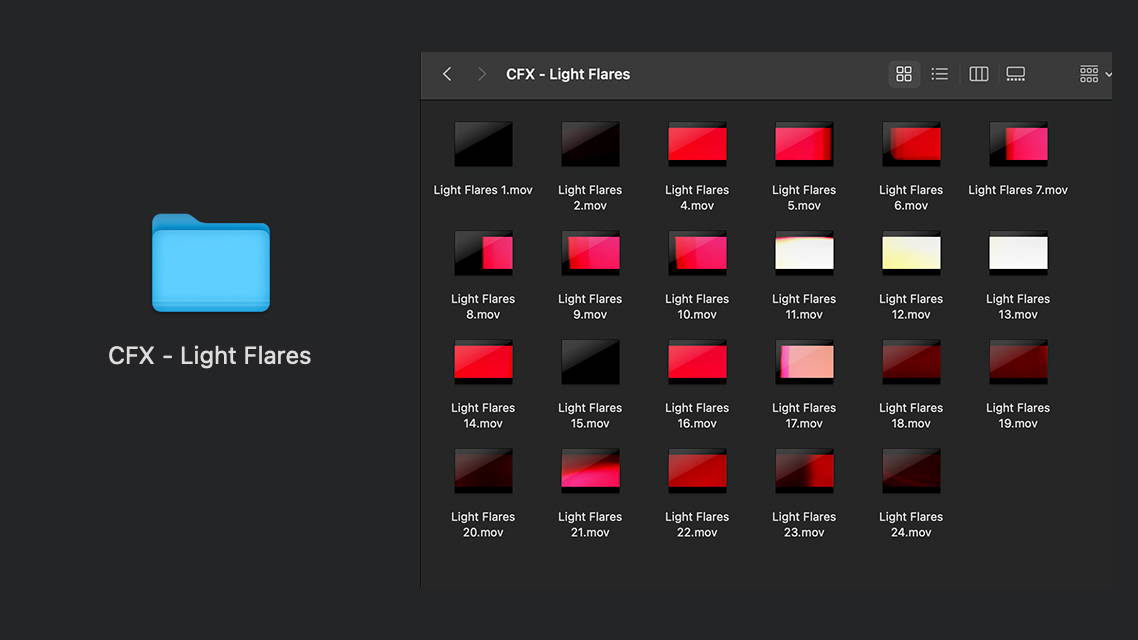The image size is (1138, 640).
Task: Select the large blue CFX folder icon
Action: coord(210,263)
